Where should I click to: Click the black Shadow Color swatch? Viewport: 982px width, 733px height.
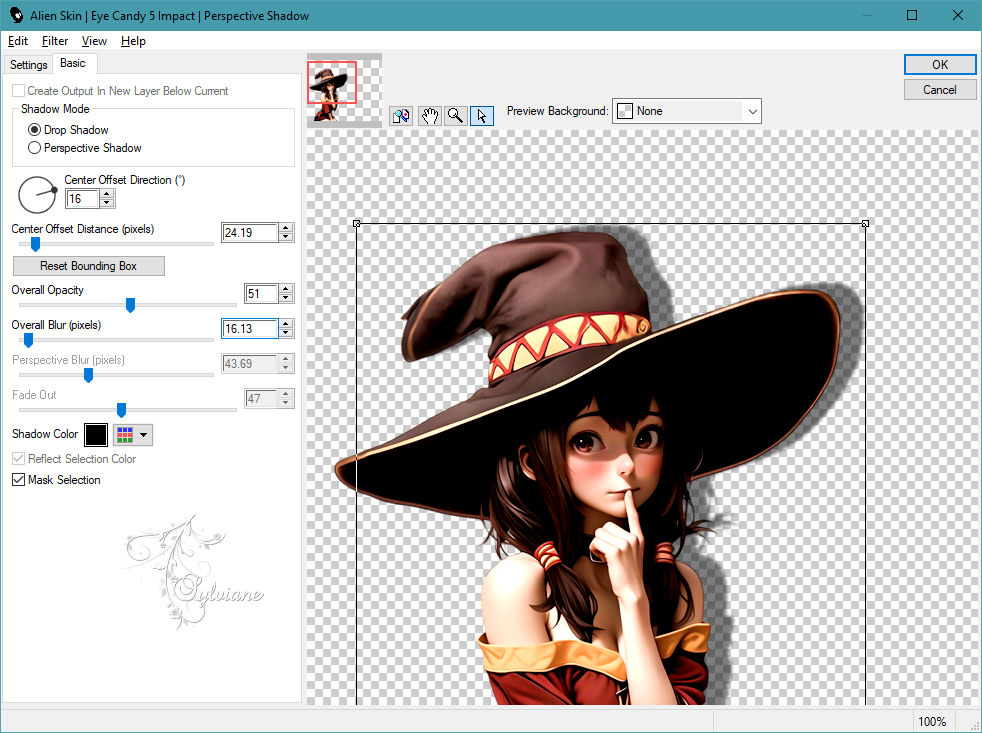click(x=96, y=435)
